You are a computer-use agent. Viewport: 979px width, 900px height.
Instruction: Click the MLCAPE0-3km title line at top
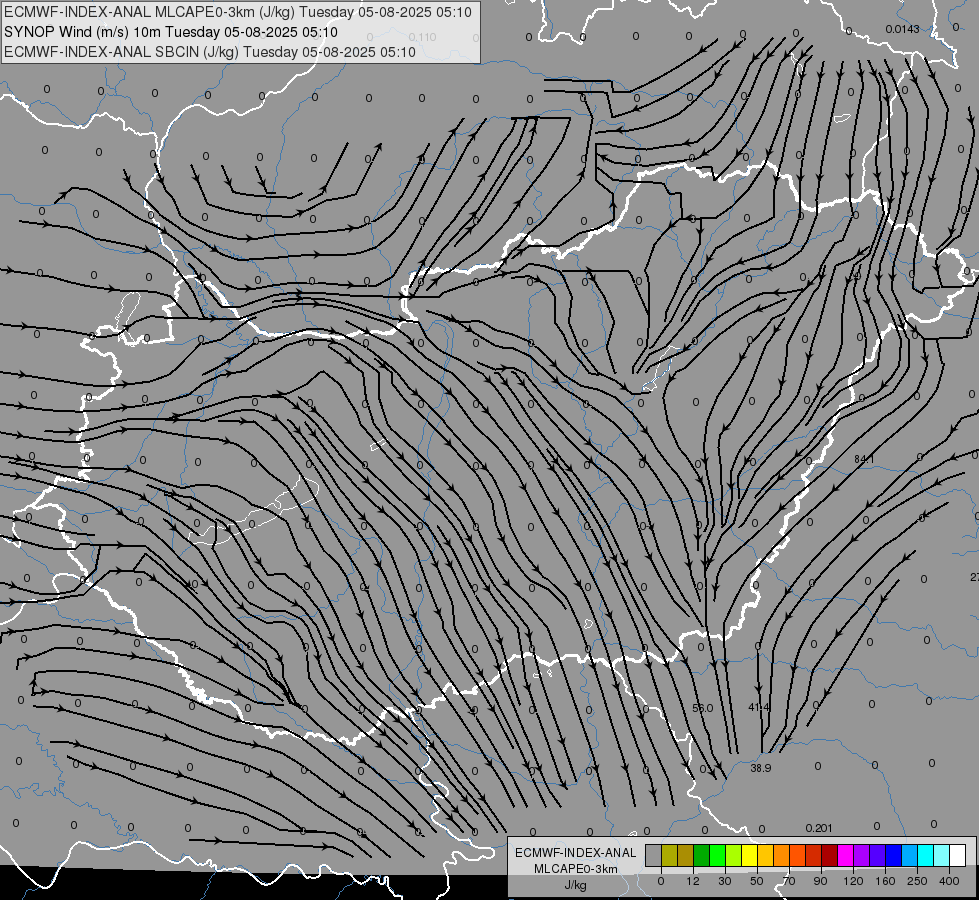pos(237,12)
